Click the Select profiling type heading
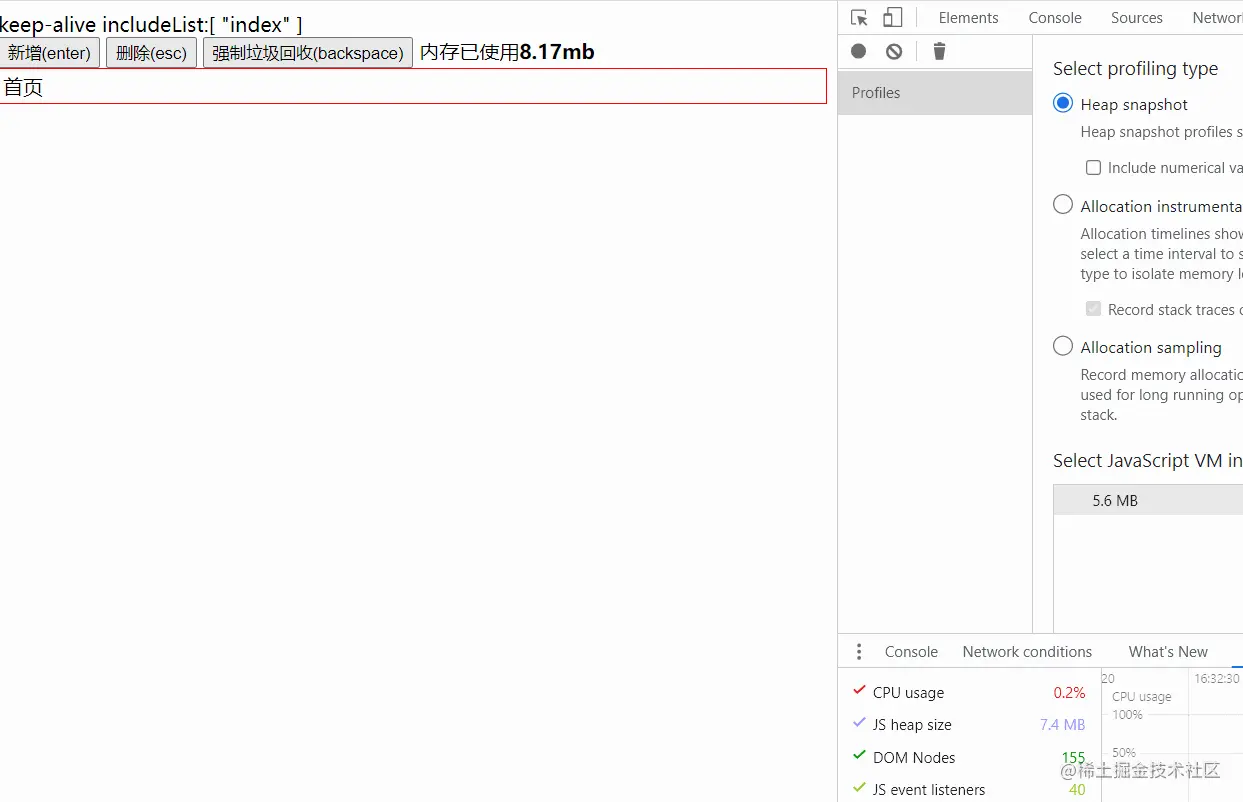 (x=1135, y=69)
